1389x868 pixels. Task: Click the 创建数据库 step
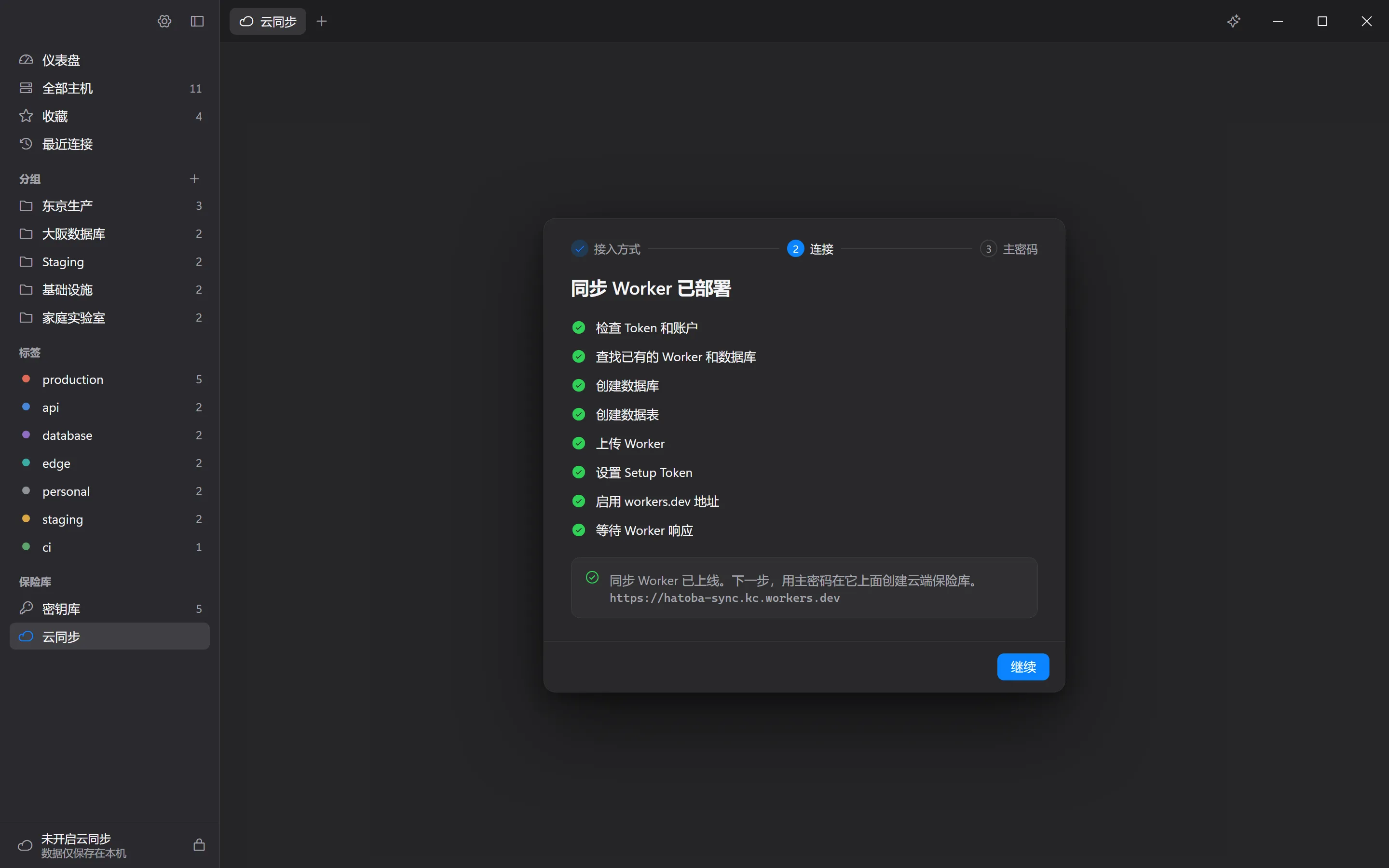[x=615, y=385]
